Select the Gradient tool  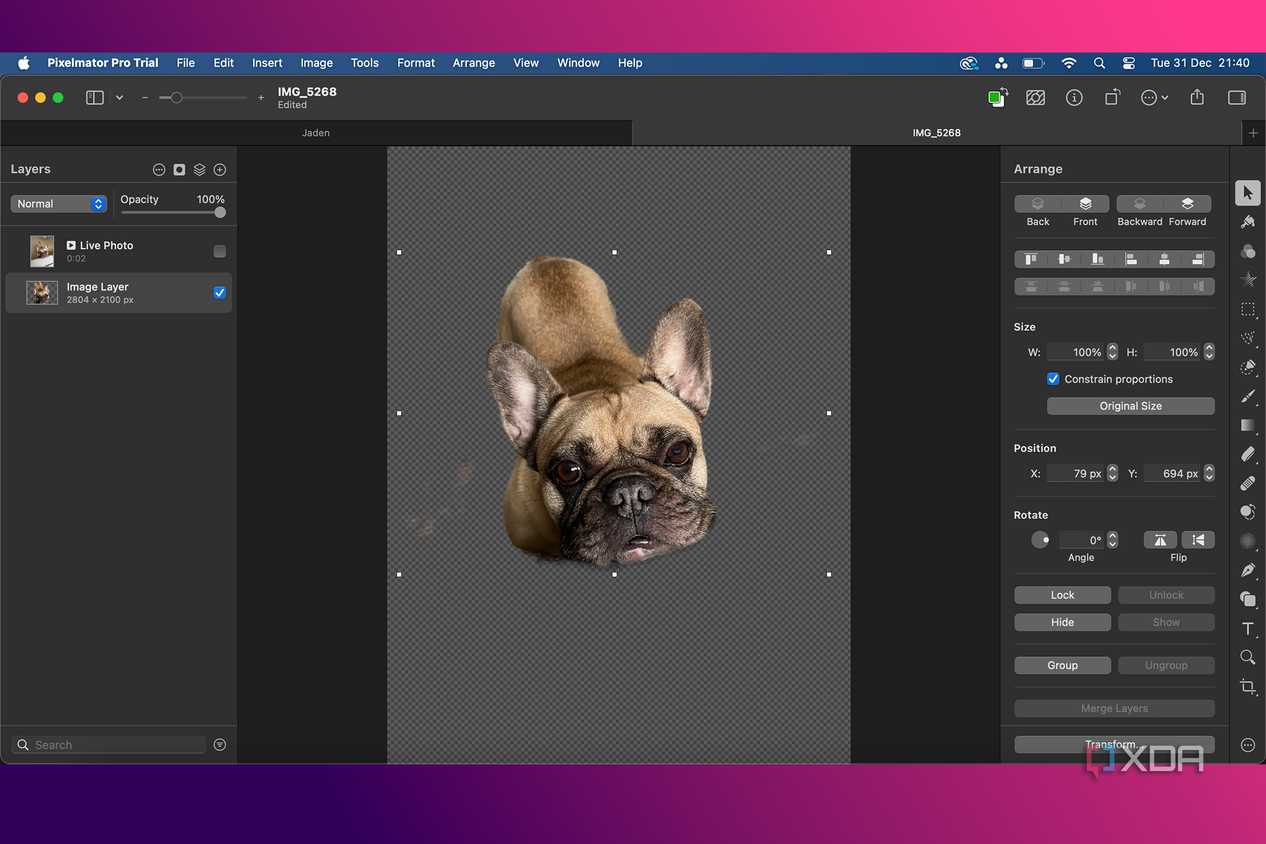tap(1247, 425)
